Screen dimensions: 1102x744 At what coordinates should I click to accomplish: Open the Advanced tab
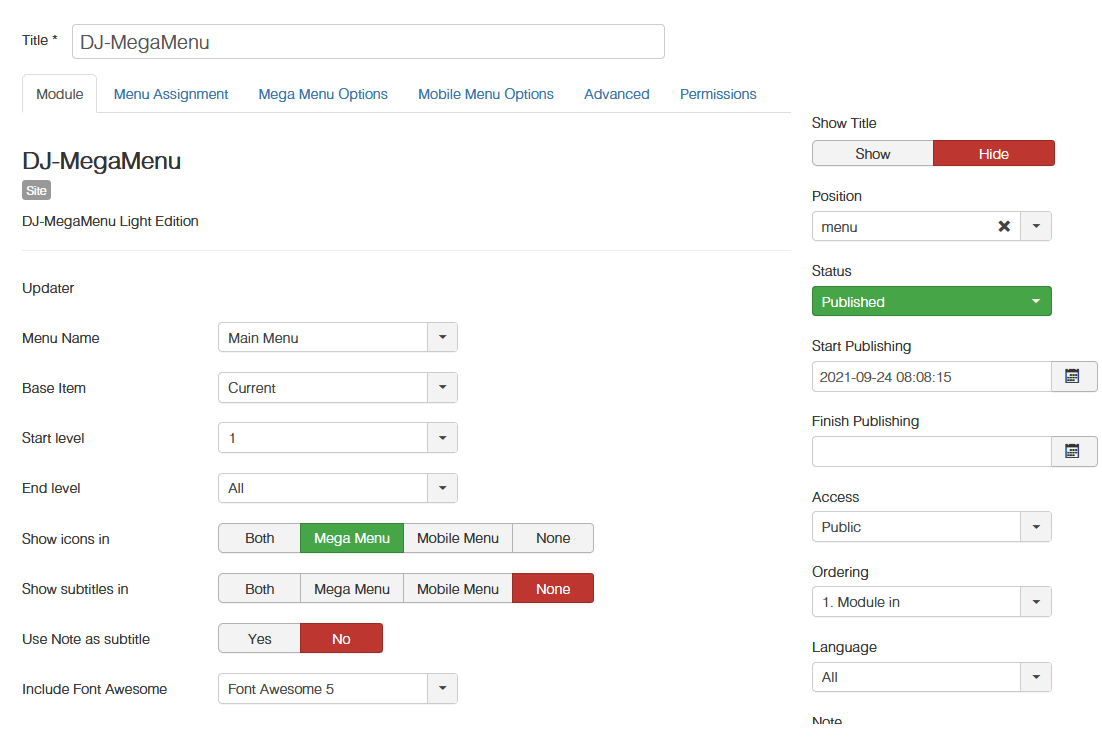tap(616, 94)
